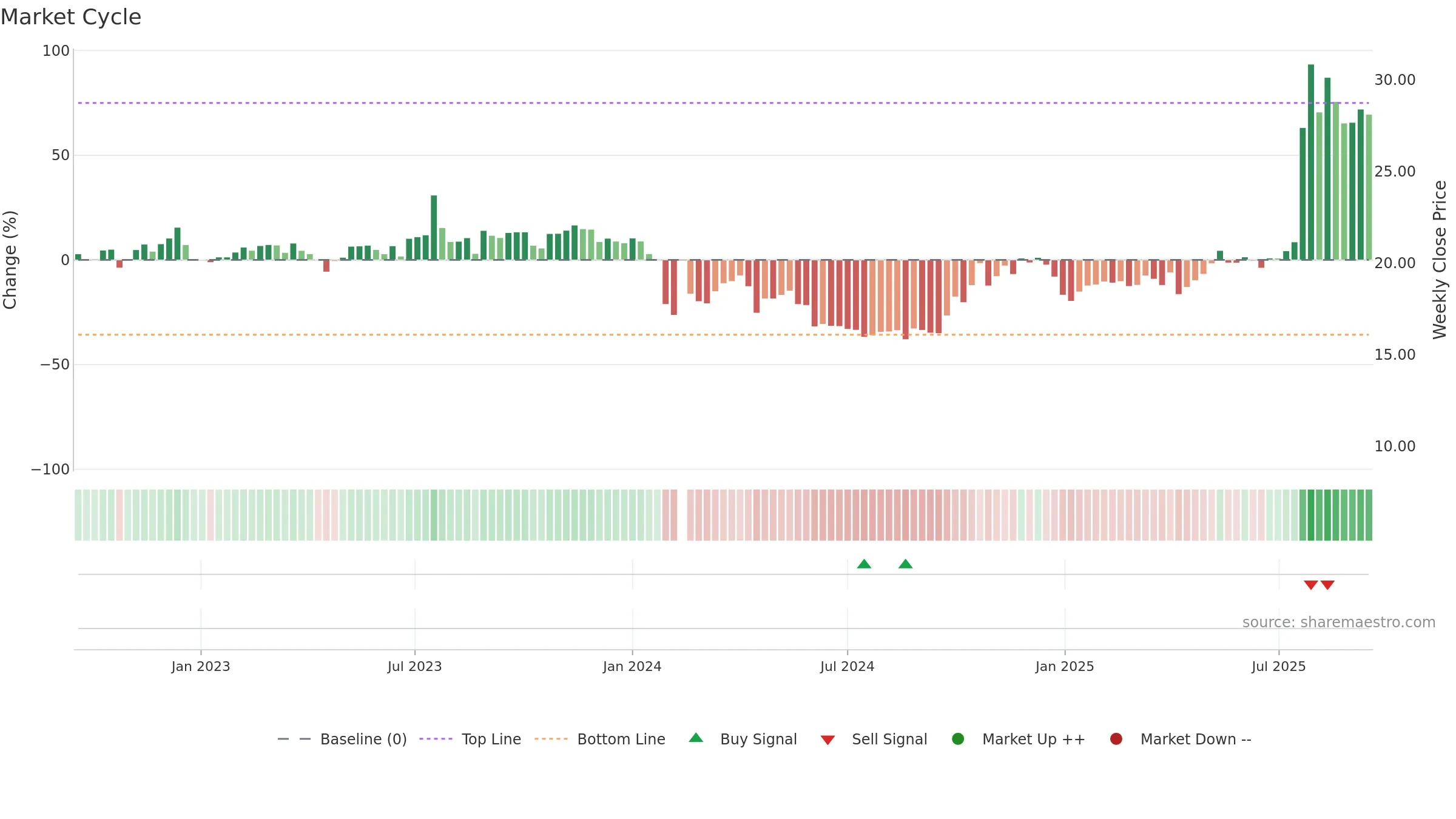Select the second red sell signal marker
This screenshot has width=1456, height=819.
pyautogui.click(x=1327, y=585)
